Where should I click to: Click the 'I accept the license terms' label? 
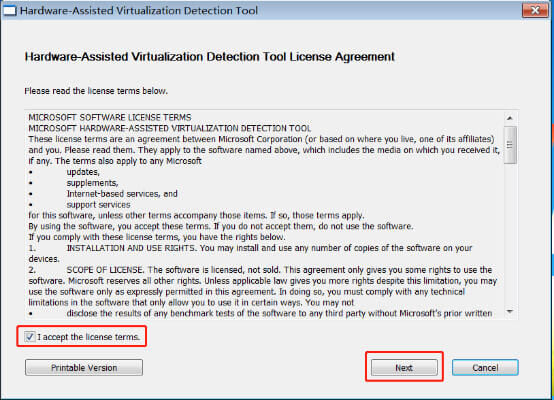coord(89,337)
